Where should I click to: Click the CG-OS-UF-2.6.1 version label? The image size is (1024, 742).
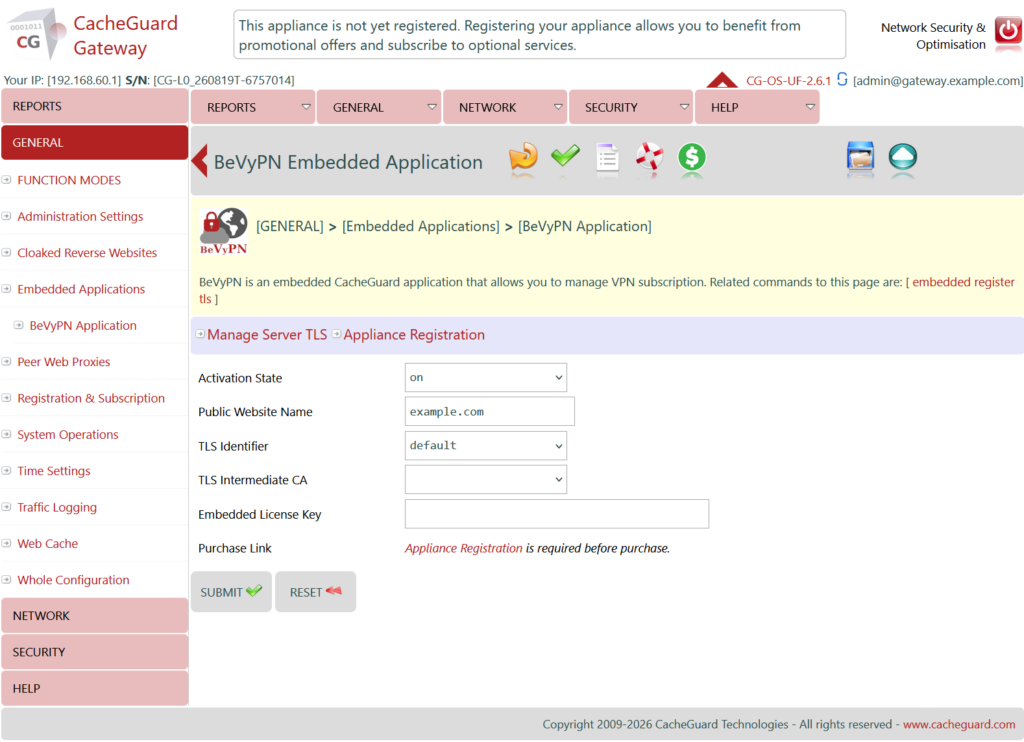[788, 80]
